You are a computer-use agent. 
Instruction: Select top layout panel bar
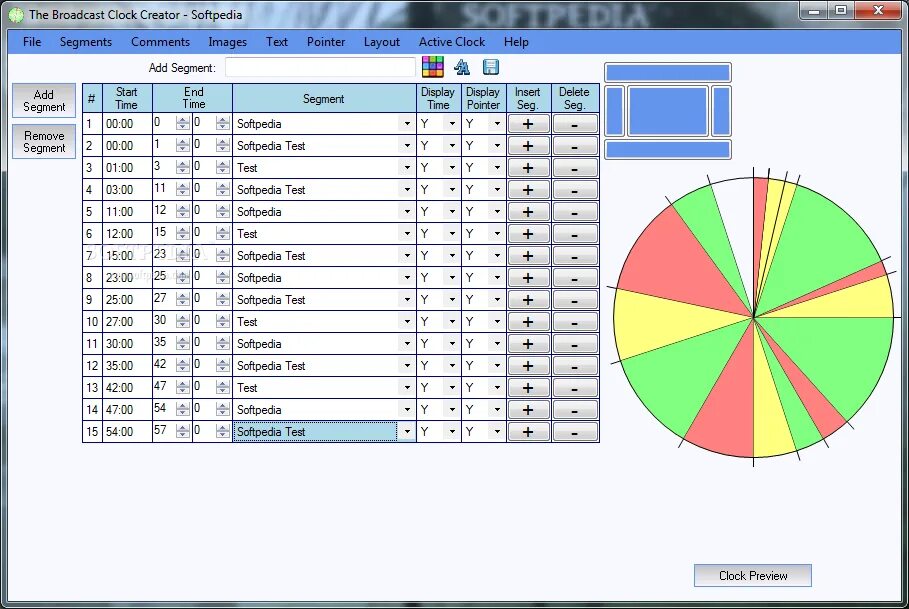click(x=667, y=72)
